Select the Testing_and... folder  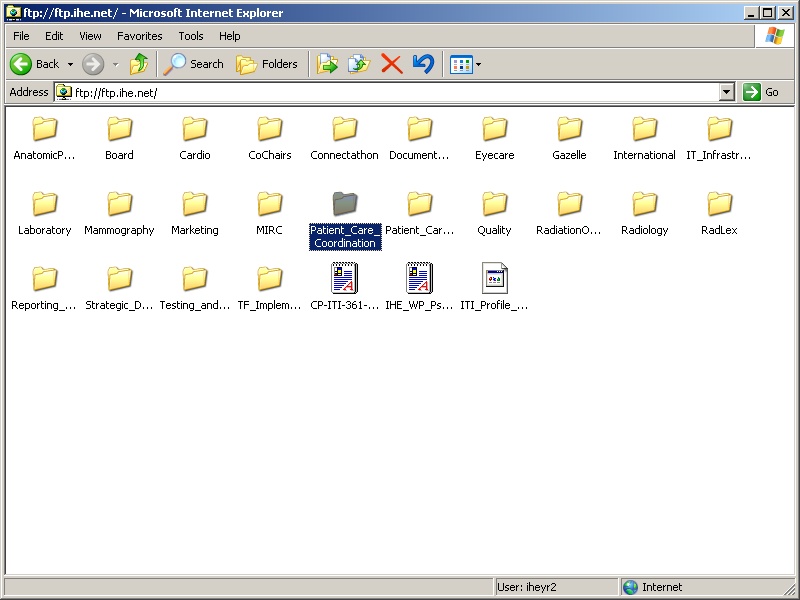194,289
